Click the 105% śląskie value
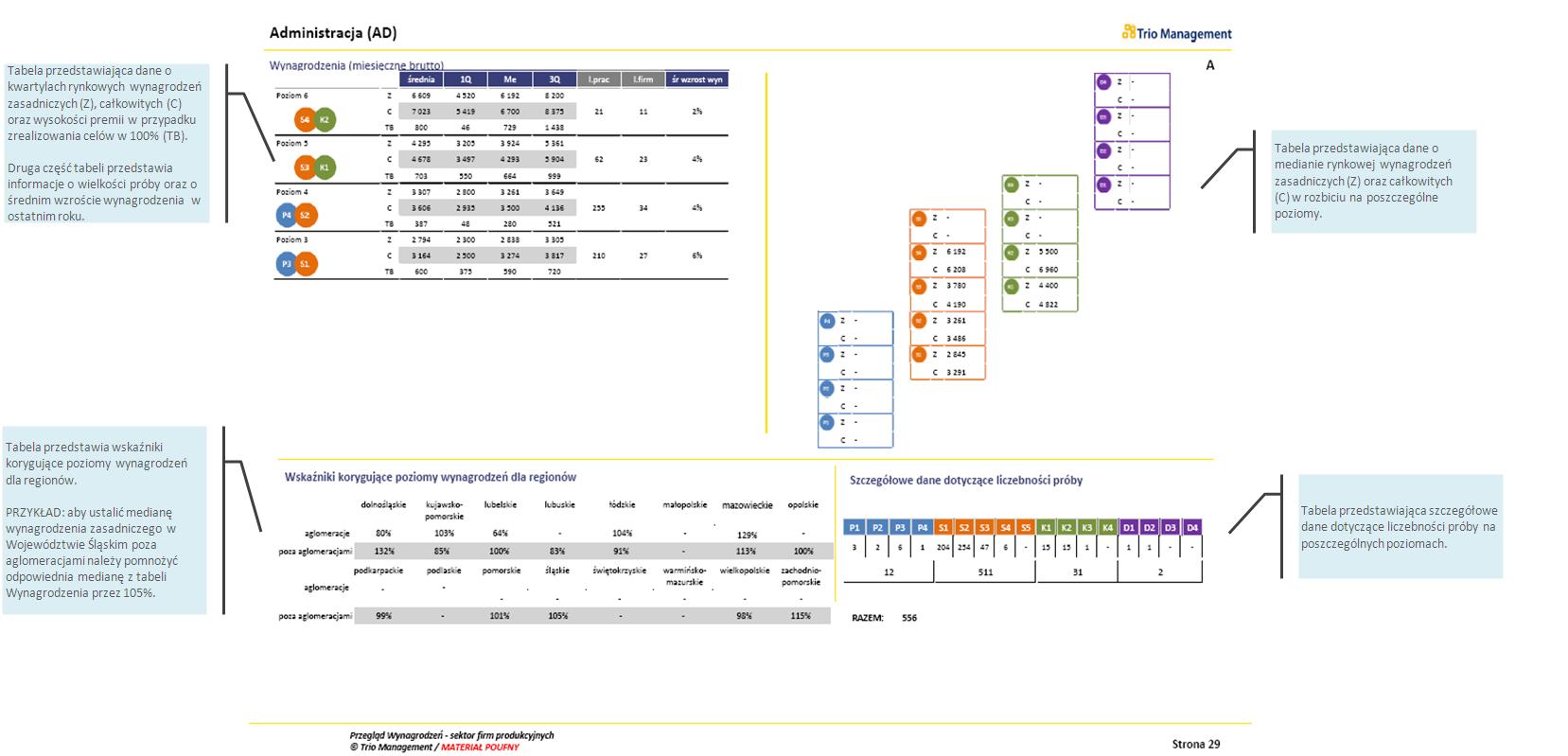 coord(558,616)
